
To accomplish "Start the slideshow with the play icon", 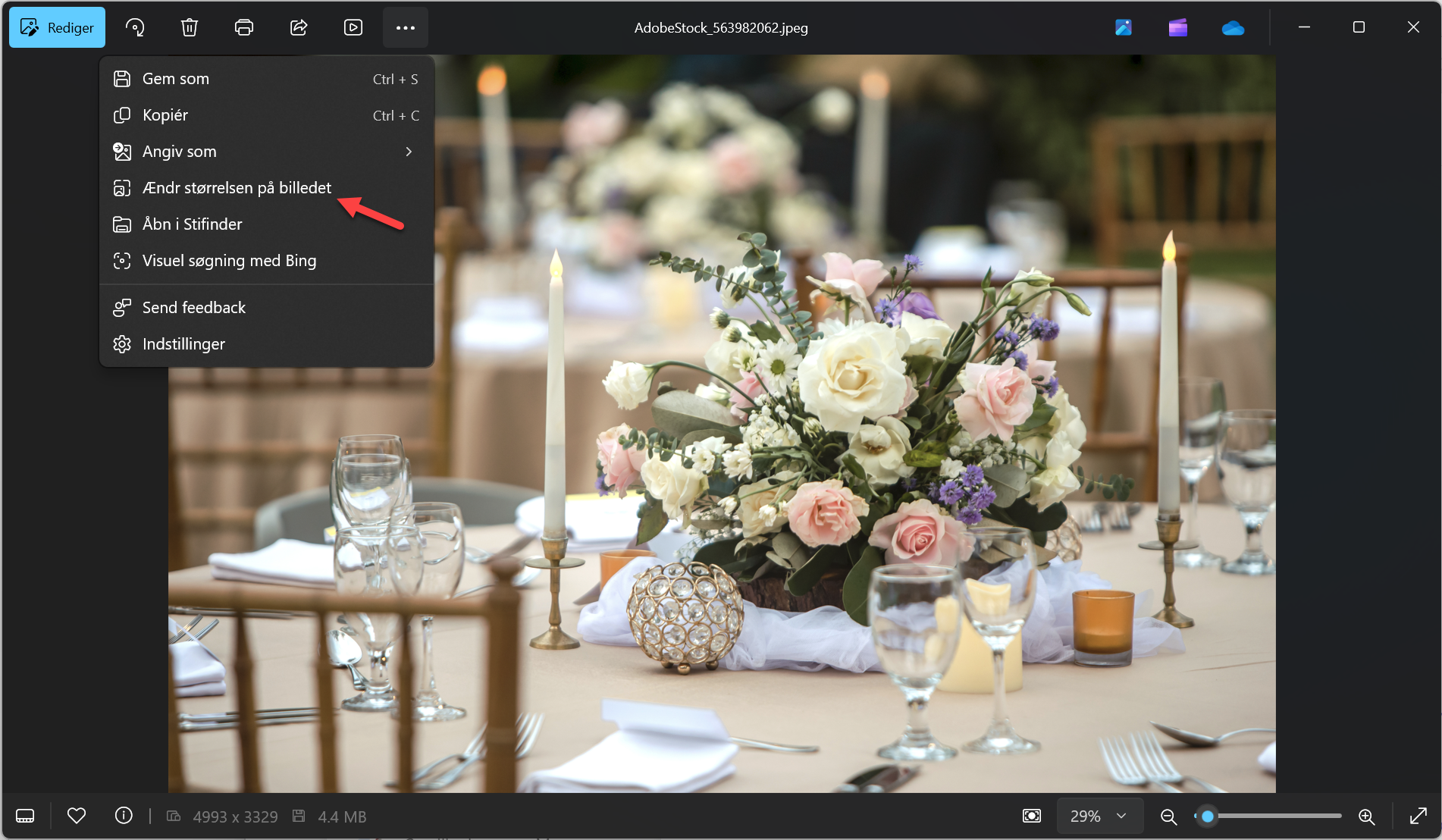I will point(353,27).
